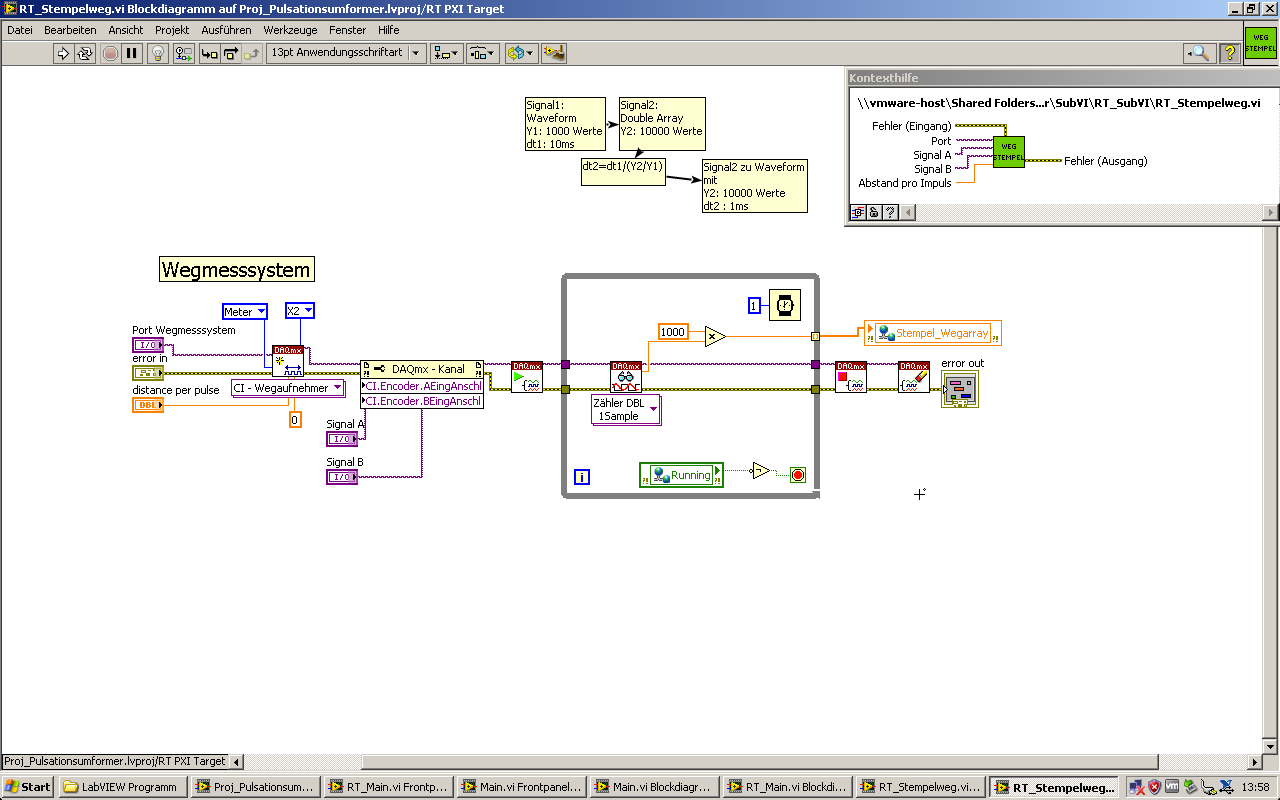Click the search magnifier toolbar button
This screenshot has width=1280, height=800.
[1200, 53]
